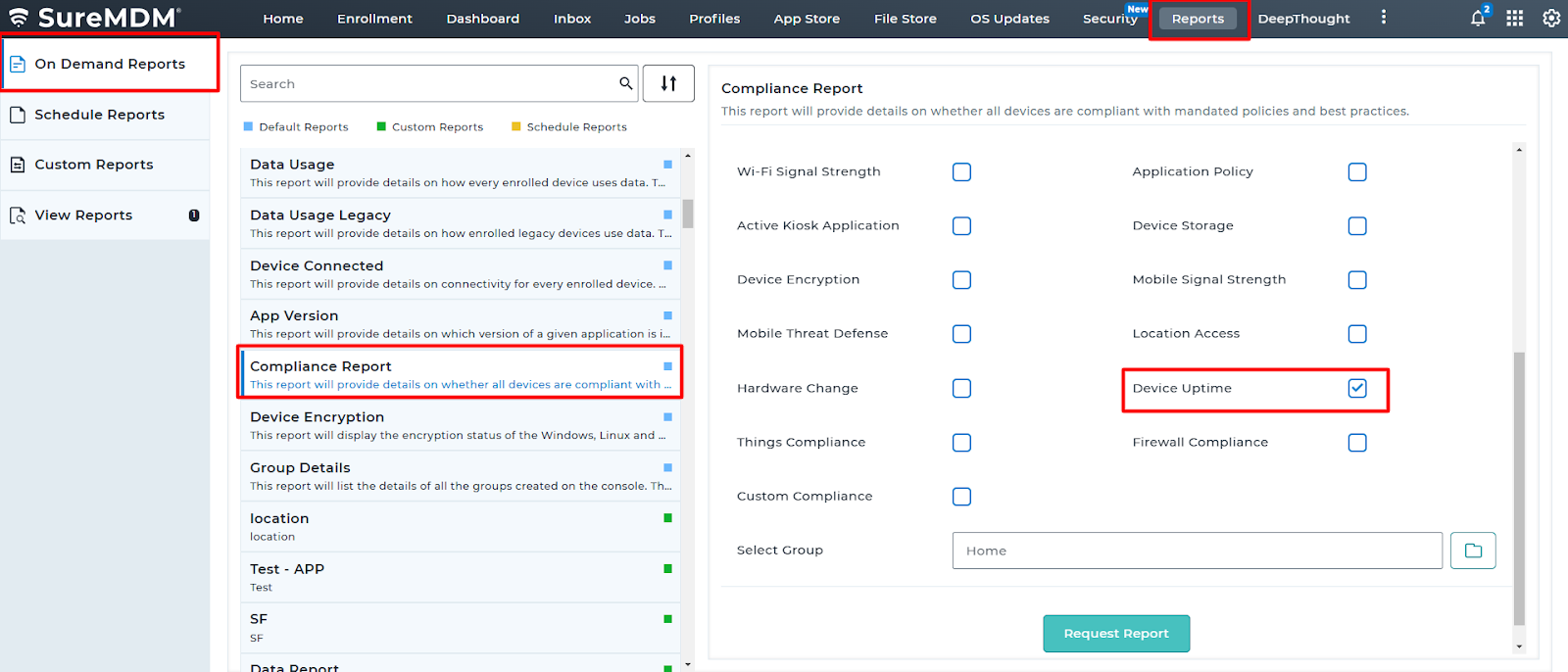Click the Schedule Reports sidebar icon
This screenshot has height=672, width=1568.
coord(18,115)
